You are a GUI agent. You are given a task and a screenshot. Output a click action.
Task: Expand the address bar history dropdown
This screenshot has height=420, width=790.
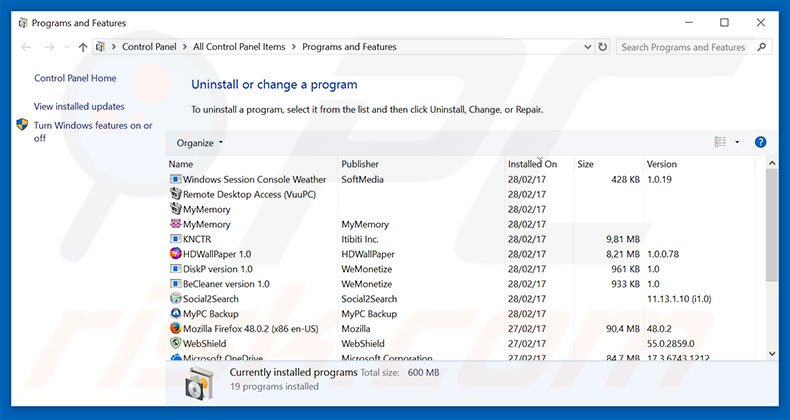click(x=587, y=47)
